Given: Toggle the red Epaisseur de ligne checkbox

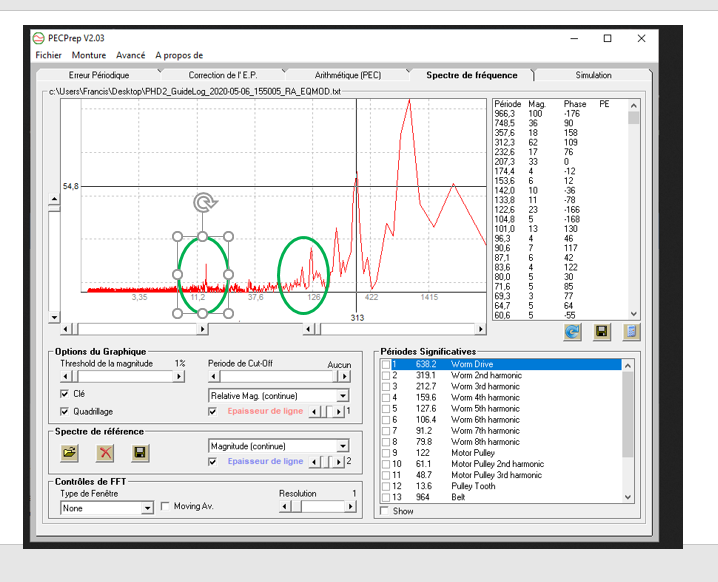Looking at the screenshot, I should [212, 411].
